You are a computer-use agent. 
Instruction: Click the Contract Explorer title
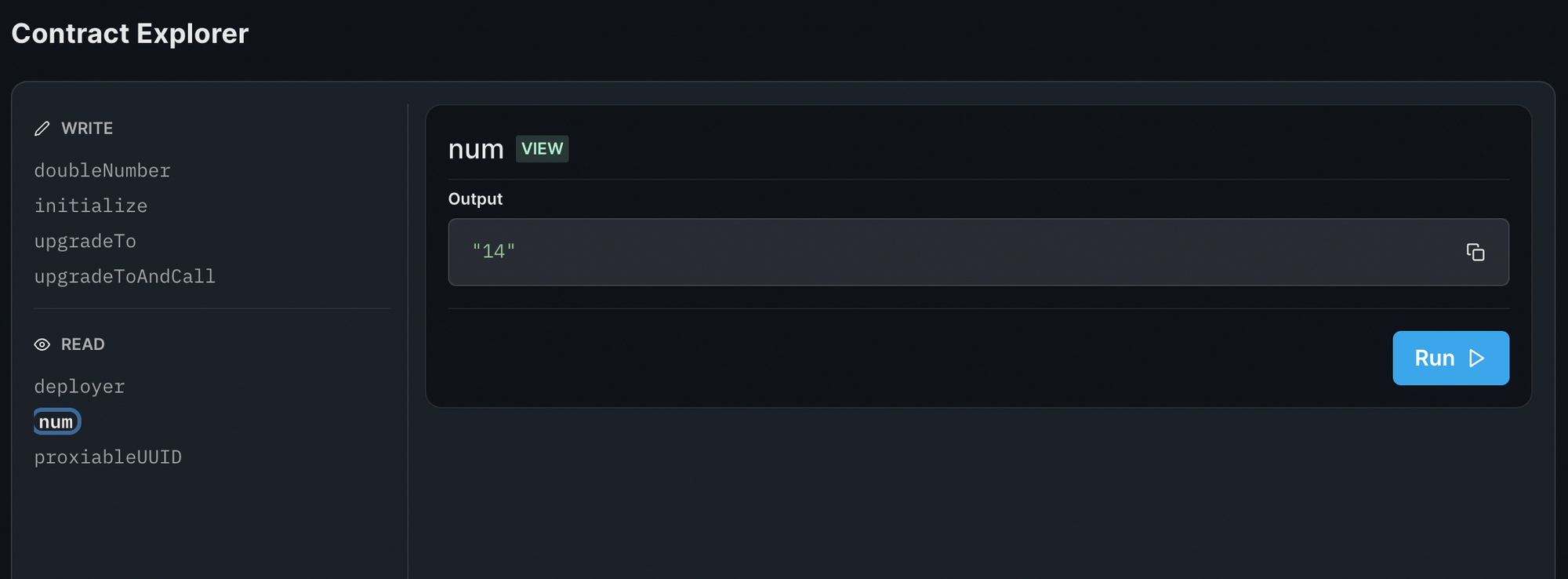coord(130,33)
